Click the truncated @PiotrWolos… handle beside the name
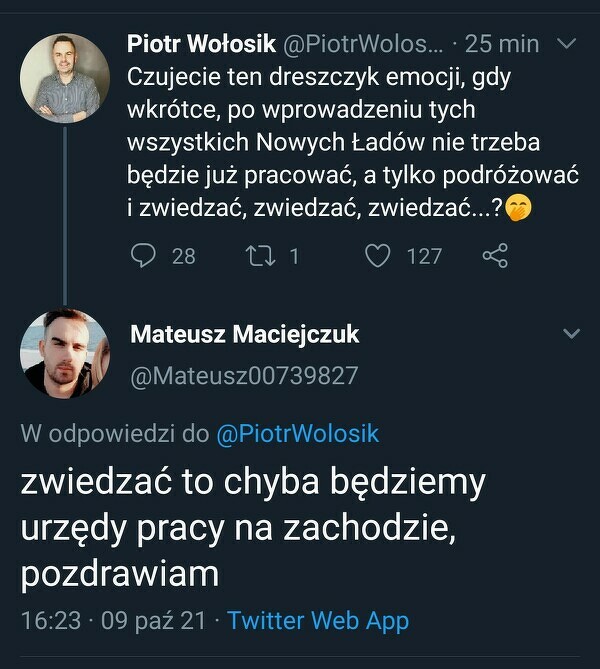Image resolution: width=600 pixels, height=669 pixels. click(x=355, y=44)
